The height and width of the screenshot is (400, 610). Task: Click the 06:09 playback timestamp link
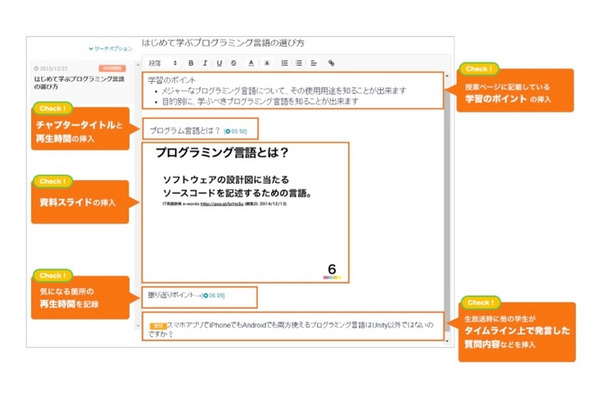pyautogui.click(x=214, y=296)
